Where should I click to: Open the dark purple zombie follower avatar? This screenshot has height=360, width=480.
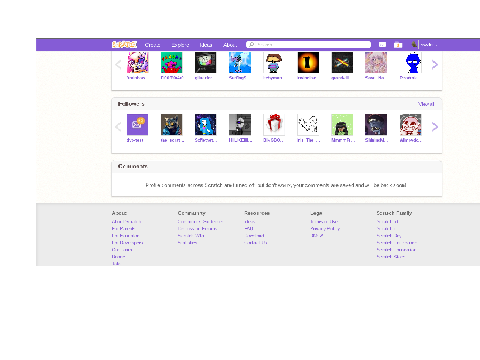376,125
